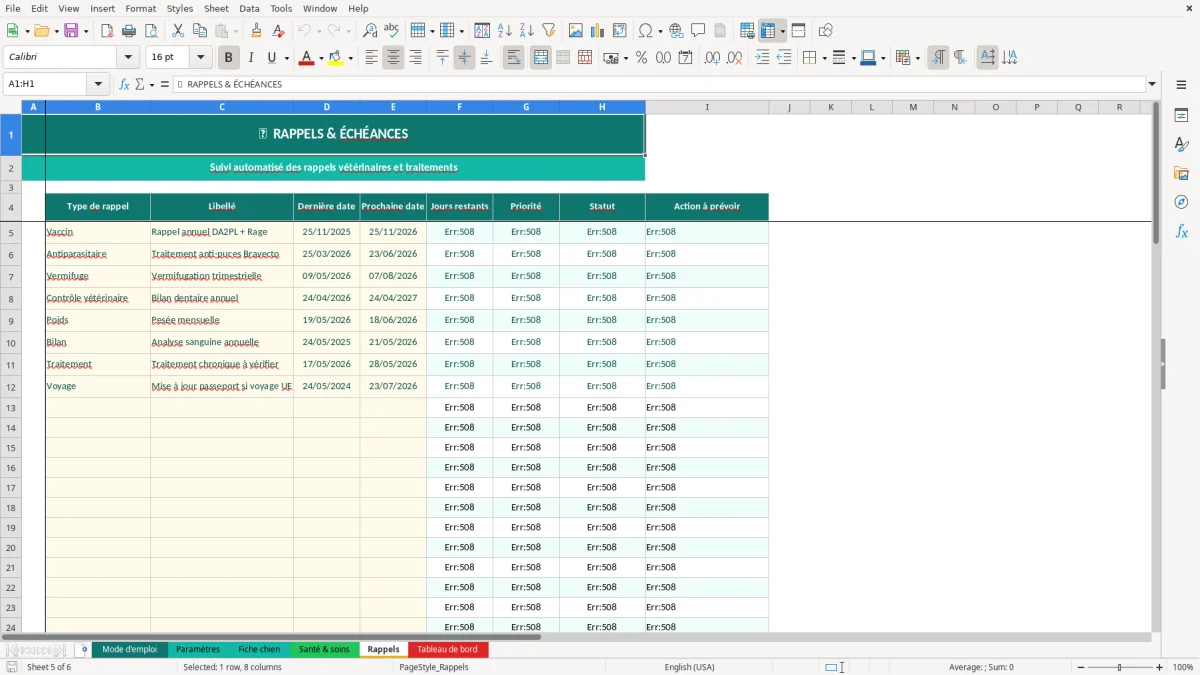Insert a comment bubble icon
Screen dimensions: 1200x675
[x=699, y=31]
